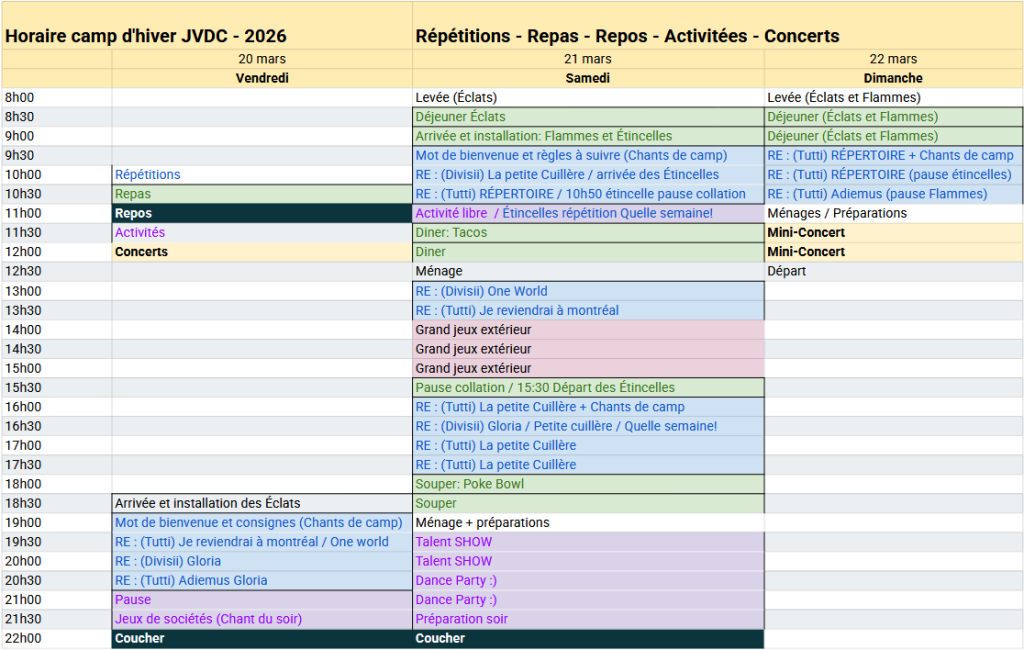The height and width of the screenshot is (650, 1024).
Task: Click the 'Vendredi' column header cell
Action: [261, 78]
